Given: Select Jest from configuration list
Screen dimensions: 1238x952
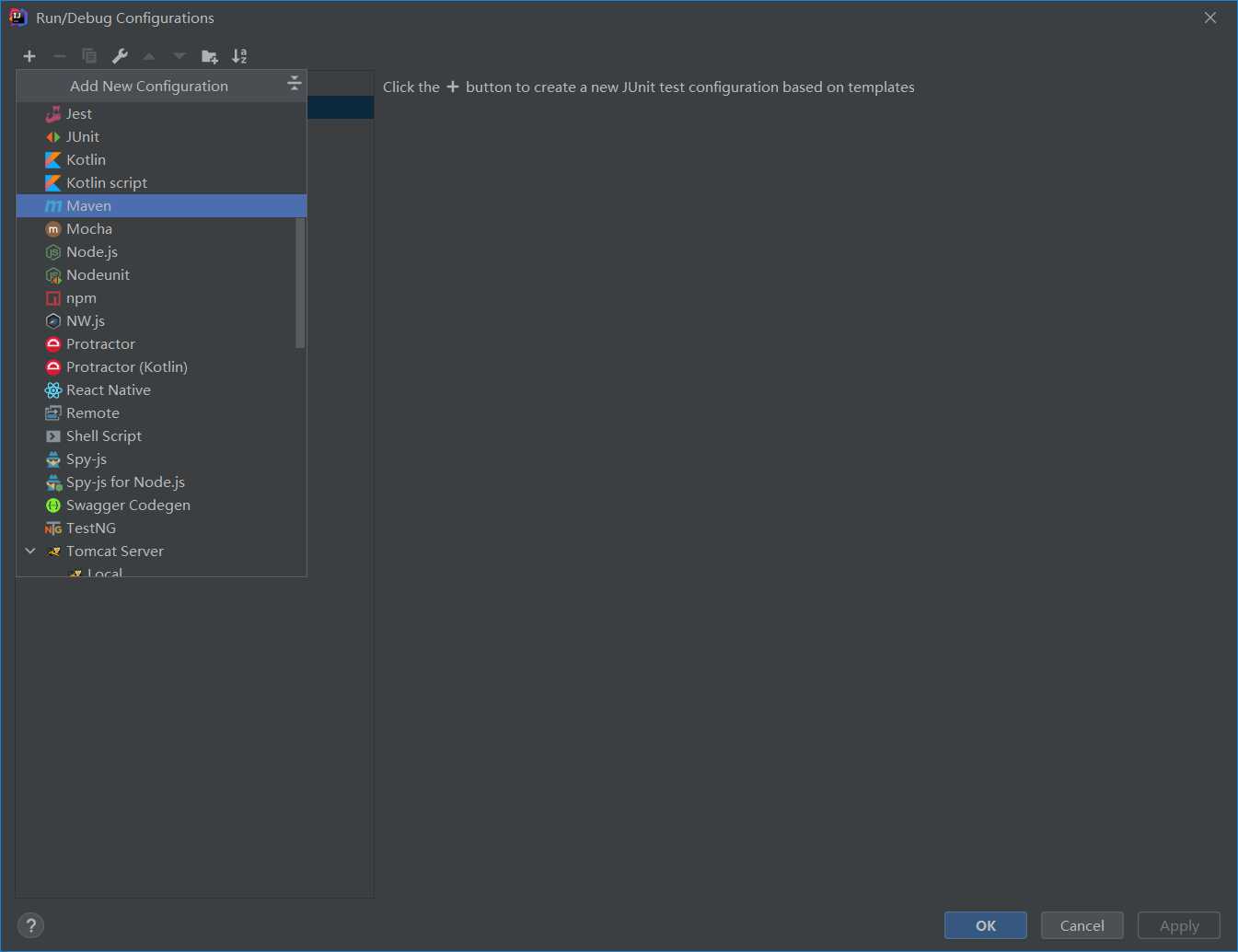Looking at the screenshot, I should (161, 114).
